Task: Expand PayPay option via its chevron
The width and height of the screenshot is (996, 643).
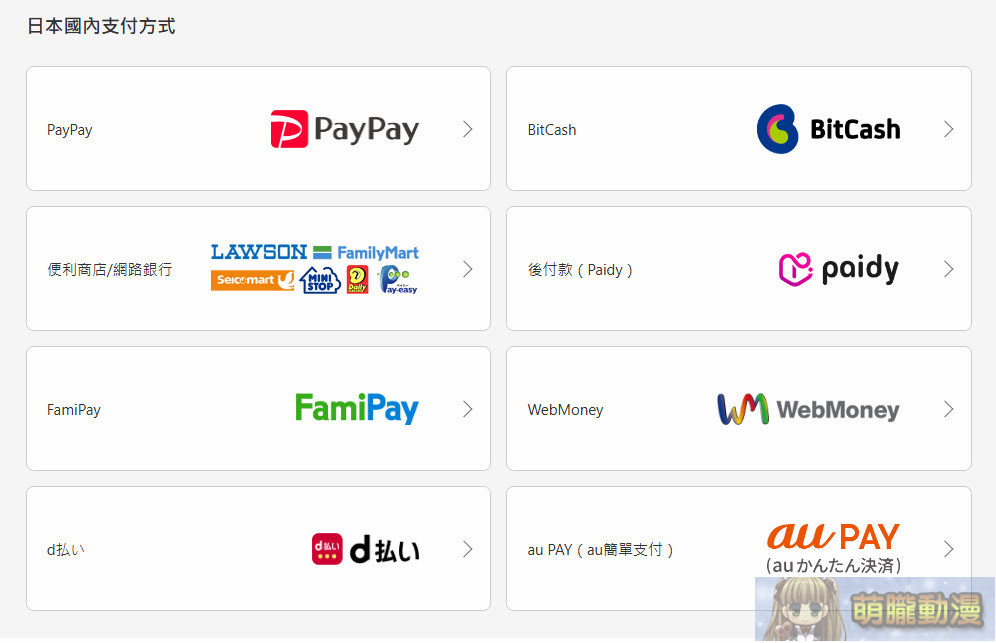Action: tap(468, 129)
